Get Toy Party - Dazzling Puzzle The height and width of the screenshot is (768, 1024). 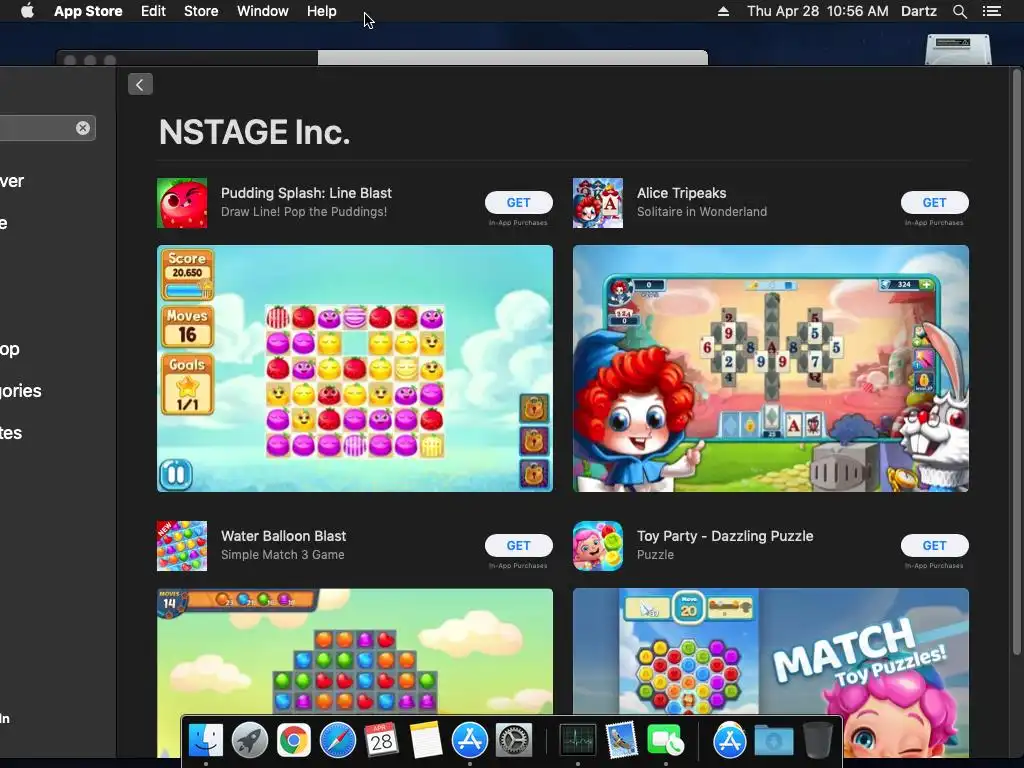point(935,545)
